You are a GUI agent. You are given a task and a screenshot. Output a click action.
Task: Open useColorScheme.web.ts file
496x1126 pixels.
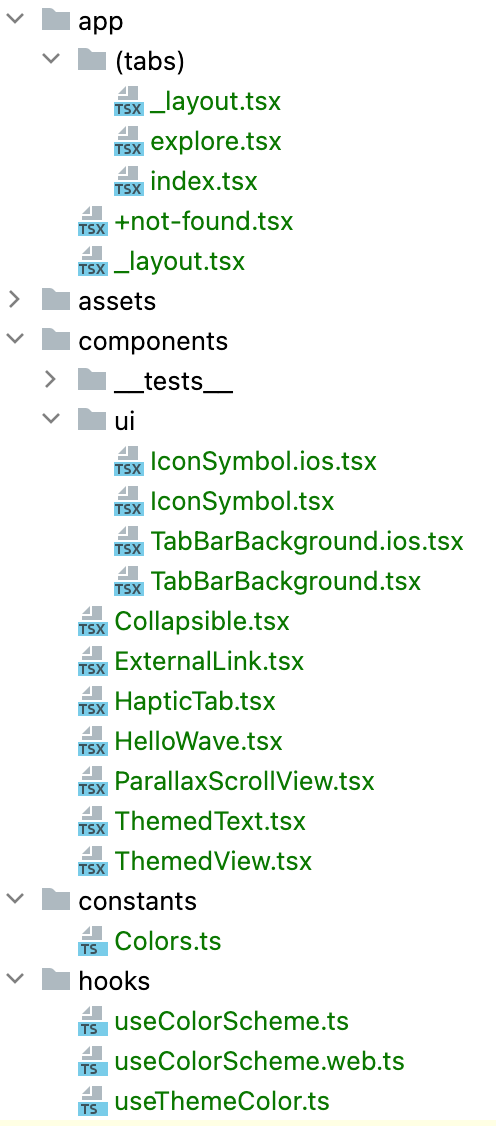[259, 1060]
